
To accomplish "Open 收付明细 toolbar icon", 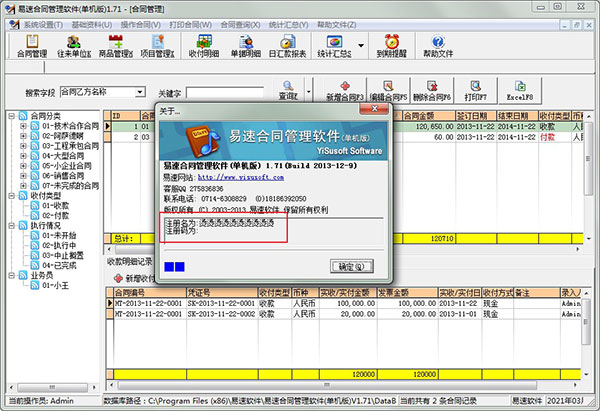I will [x=204, y=46].
